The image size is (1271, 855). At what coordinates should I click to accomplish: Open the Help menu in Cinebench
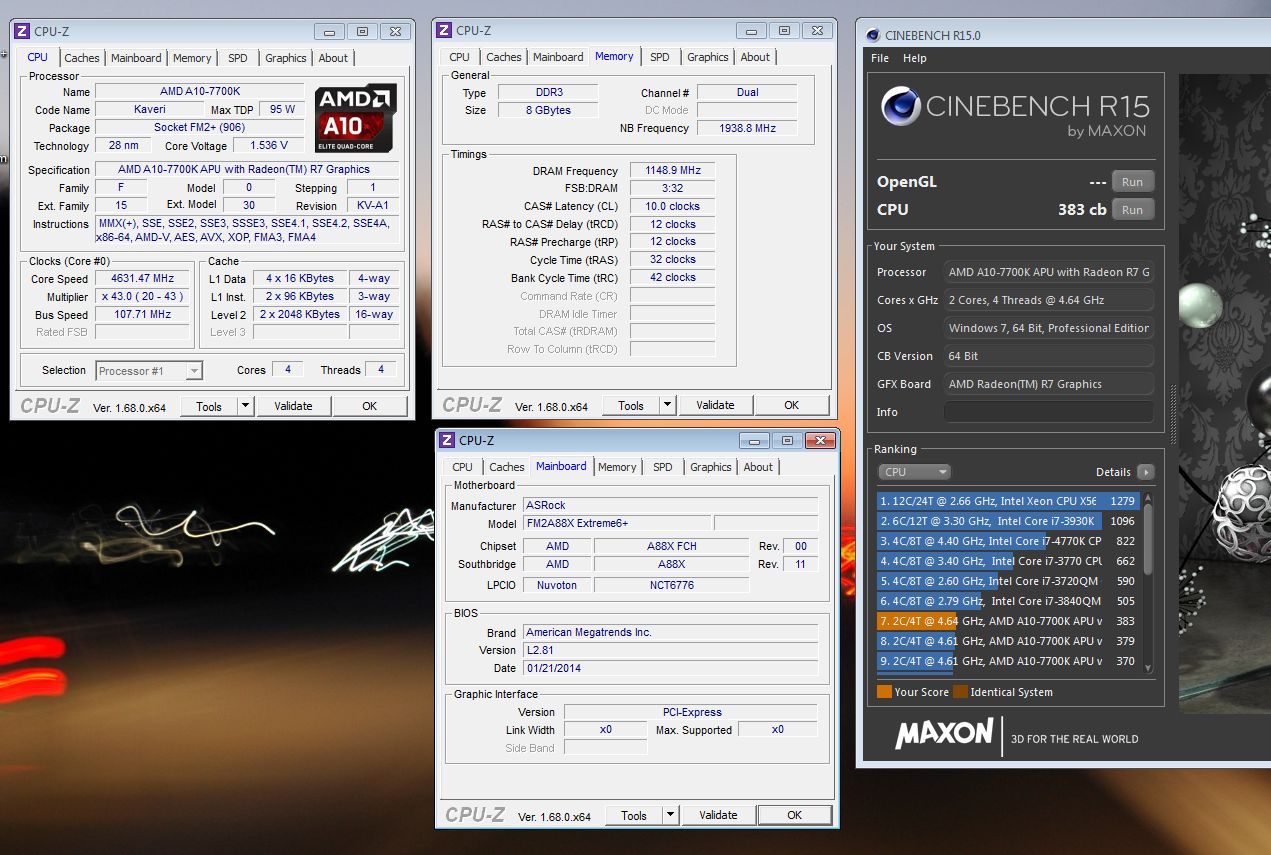[914, 58]
